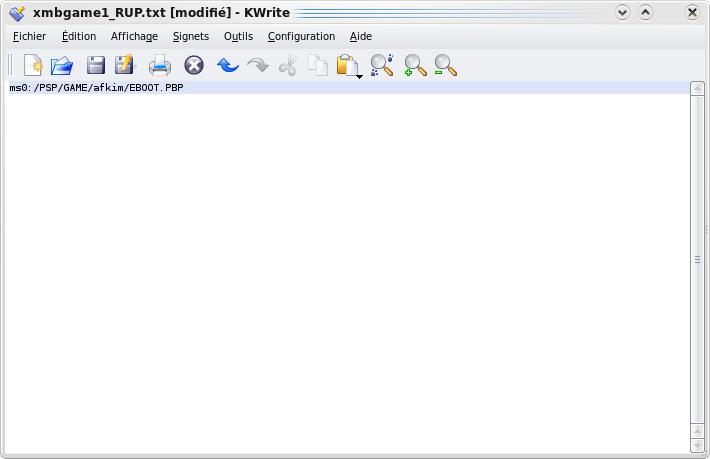Paste clipboard contents with the clipboard icon
The image size is (710, 459).
[347, 65]
